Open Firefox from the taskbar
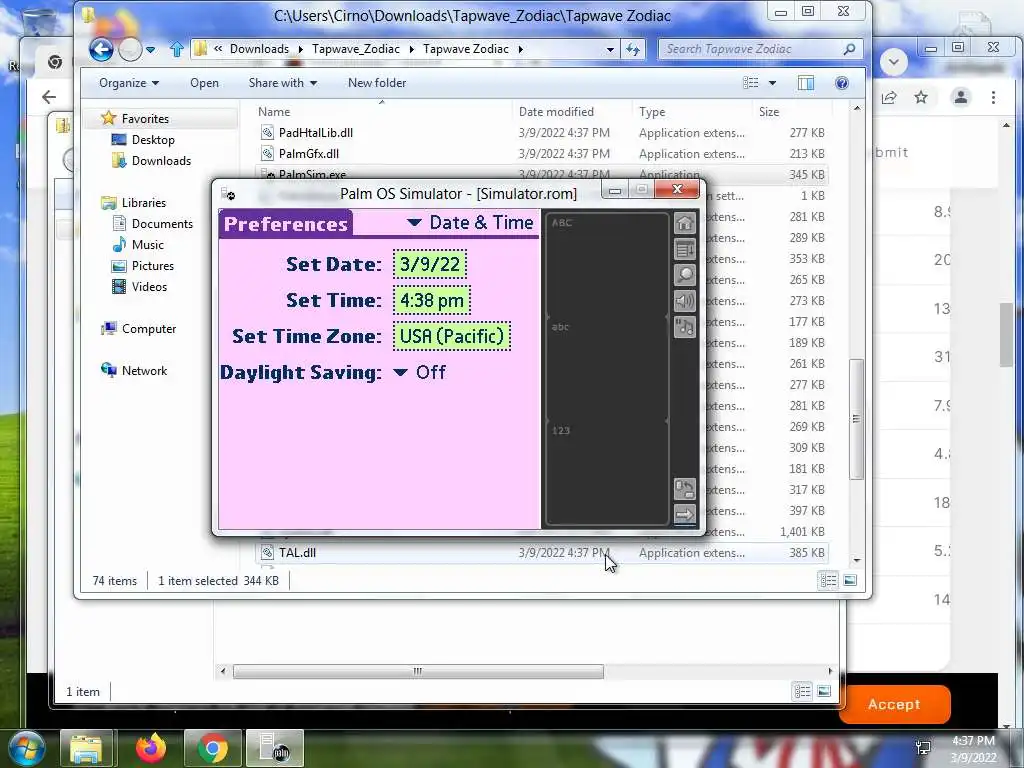The width and height of the screenshot is (1024, 768). tap(151, 748)
